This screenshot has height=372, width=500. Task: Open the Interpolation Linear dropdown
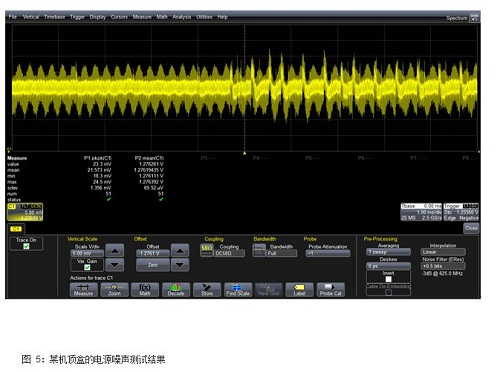(x=443, y=252)
